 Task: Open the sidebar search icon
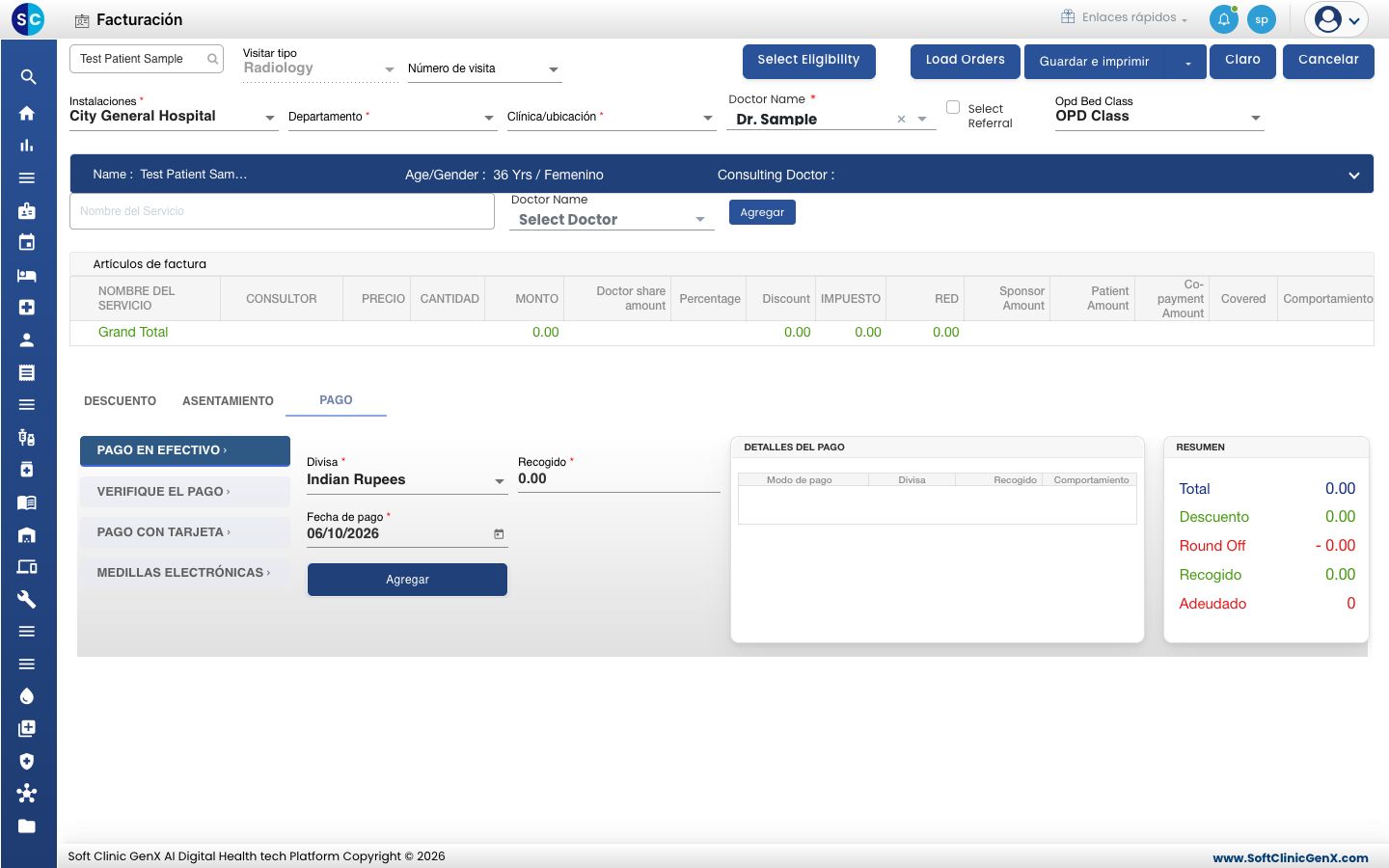[x=28, y=77]
